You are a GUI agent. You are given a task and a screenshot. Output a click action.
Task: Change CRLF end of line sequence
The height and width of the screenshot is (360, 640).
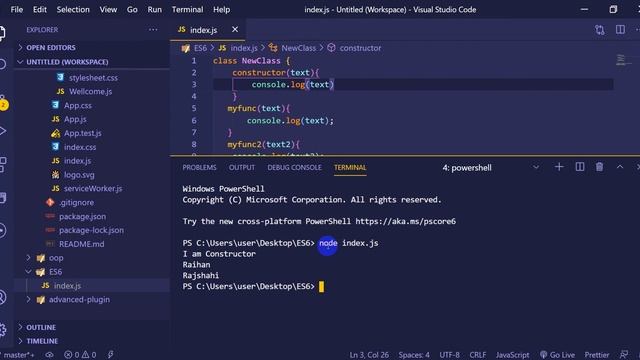[x=478, y=355]
